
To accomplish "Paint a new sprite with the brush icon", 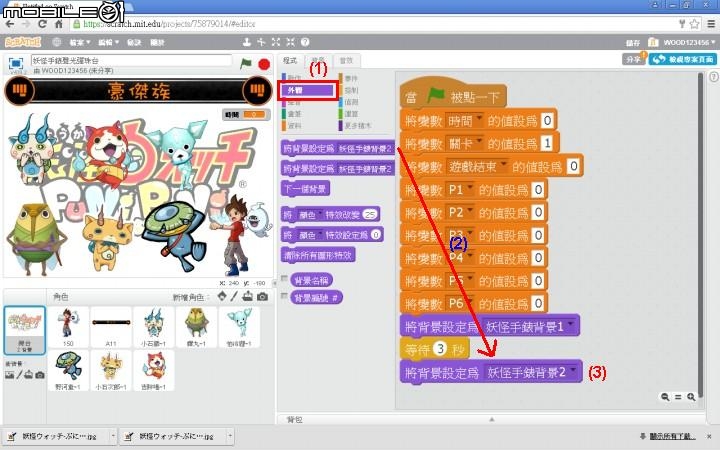I will click(234, 296).
